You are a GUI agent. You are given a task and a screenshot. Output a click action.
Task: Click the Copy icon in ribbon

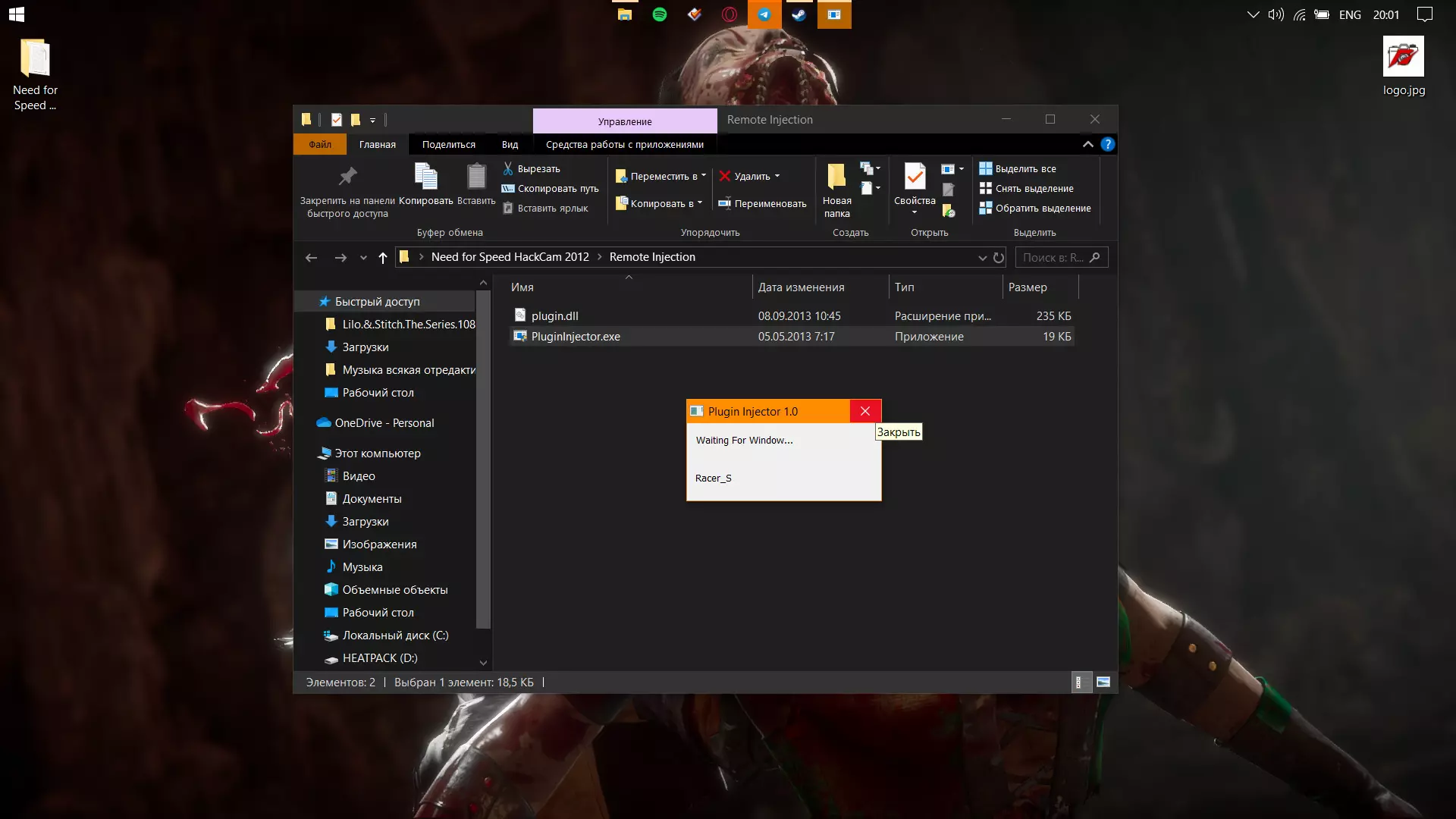coord(425,177)
